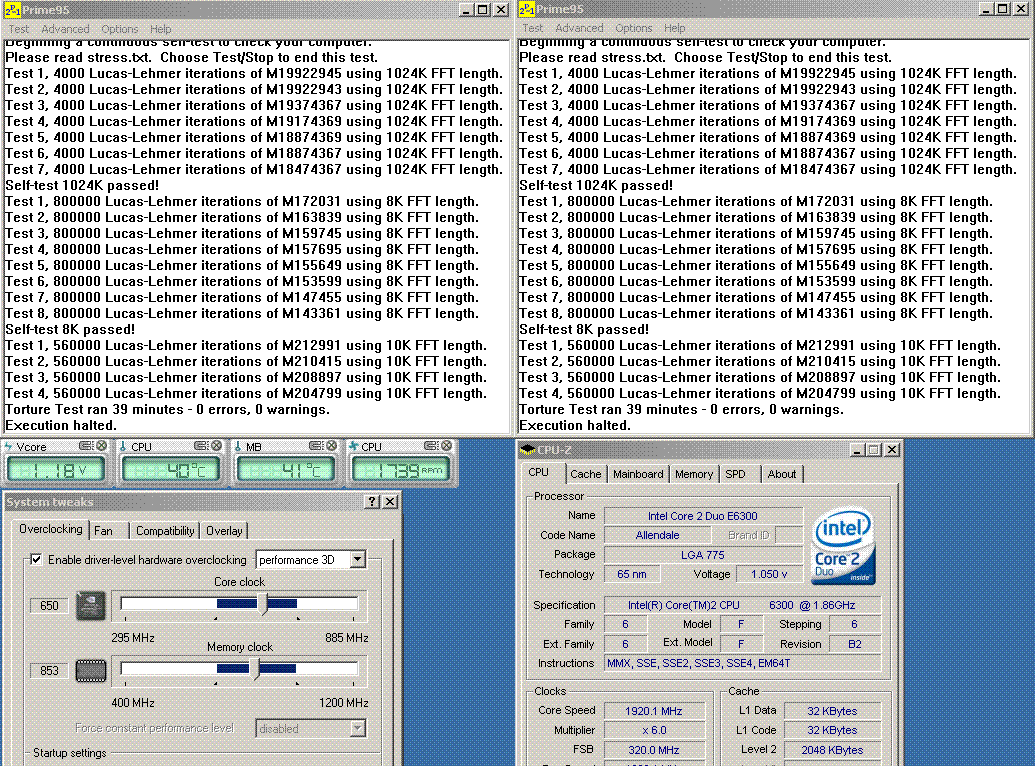Click the revision value 'B2'
Viewport: 1035px width, 766px height.
[x=855, y=644]
